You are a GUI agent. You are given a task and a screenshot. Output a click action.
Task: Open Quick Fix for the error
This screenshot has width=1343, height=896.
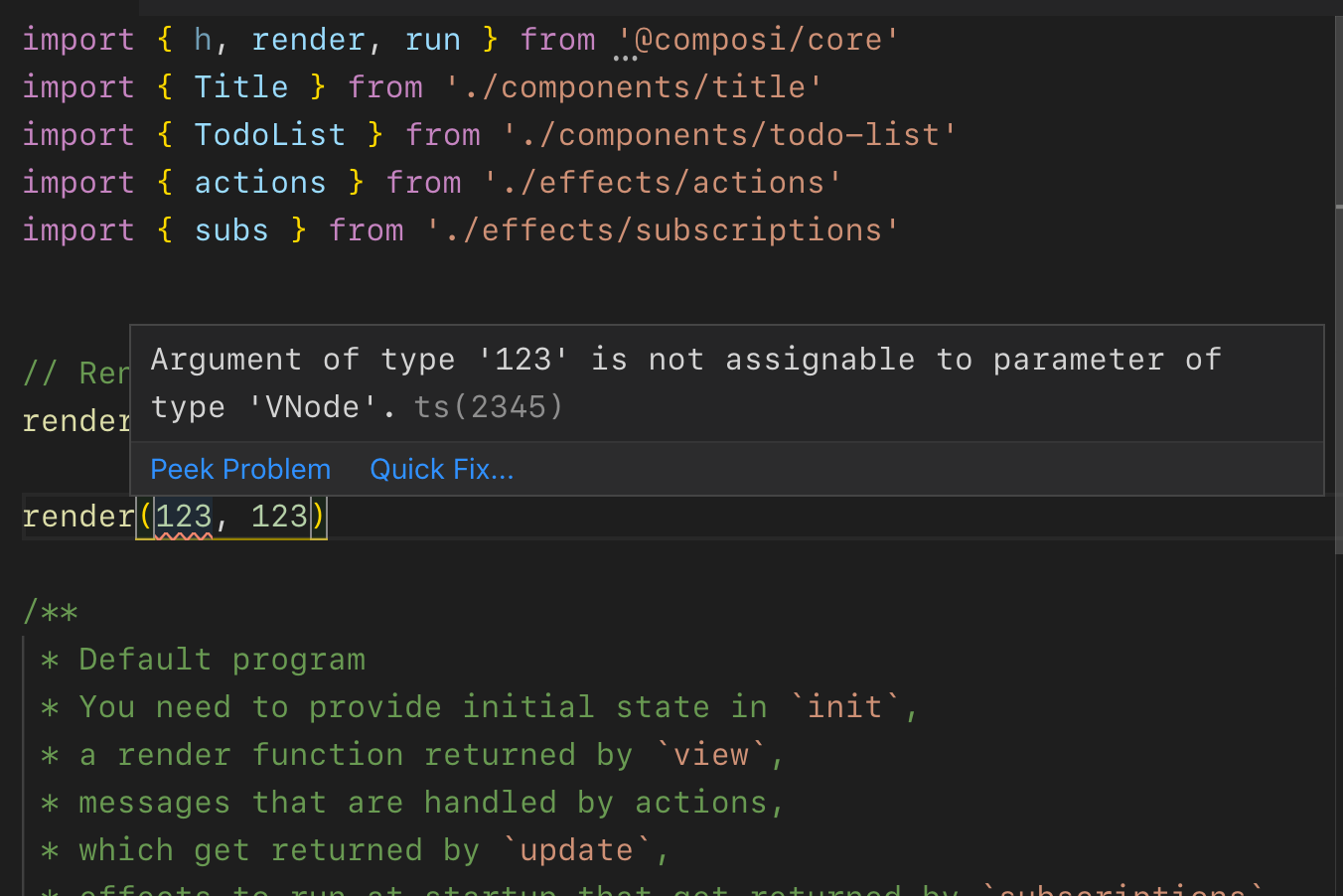pos(442,469)
